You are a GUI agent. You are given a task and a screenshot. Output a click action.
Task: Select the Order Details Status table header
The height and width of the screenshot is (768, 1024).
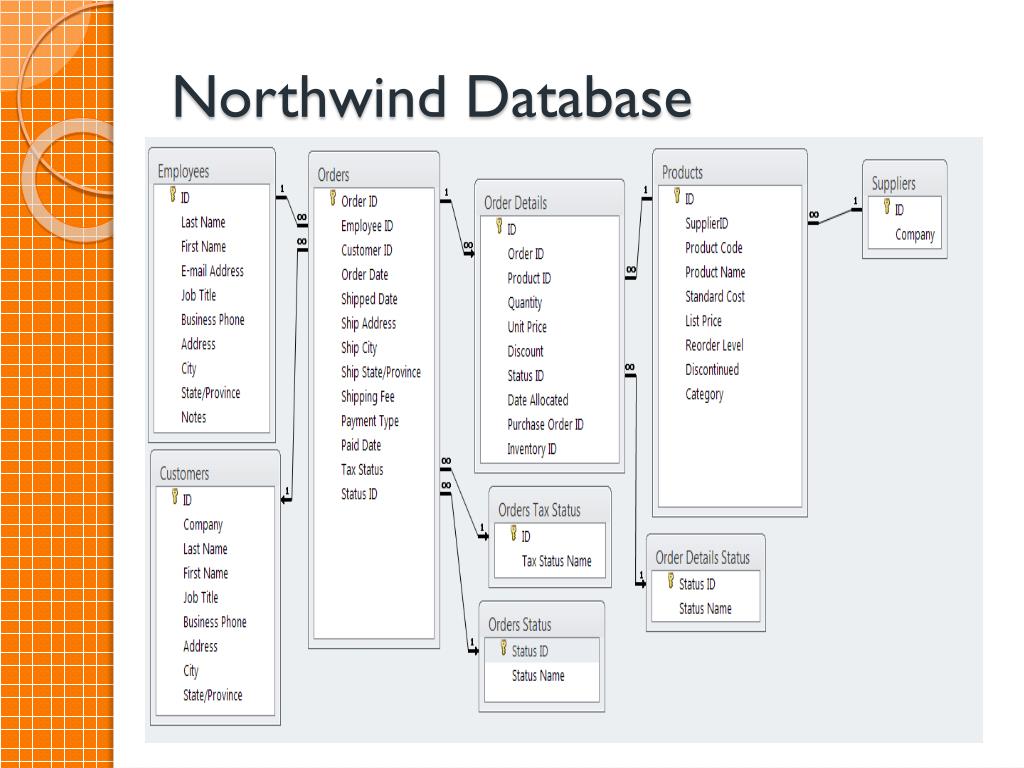tap(703, 558)
